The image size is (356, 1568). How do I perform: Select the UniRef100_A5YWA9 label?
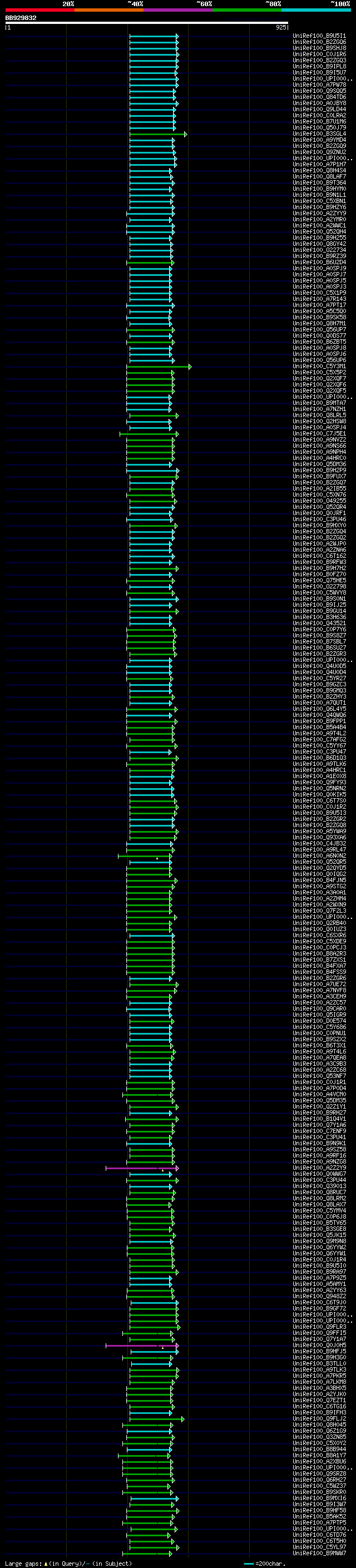point(319,832)
